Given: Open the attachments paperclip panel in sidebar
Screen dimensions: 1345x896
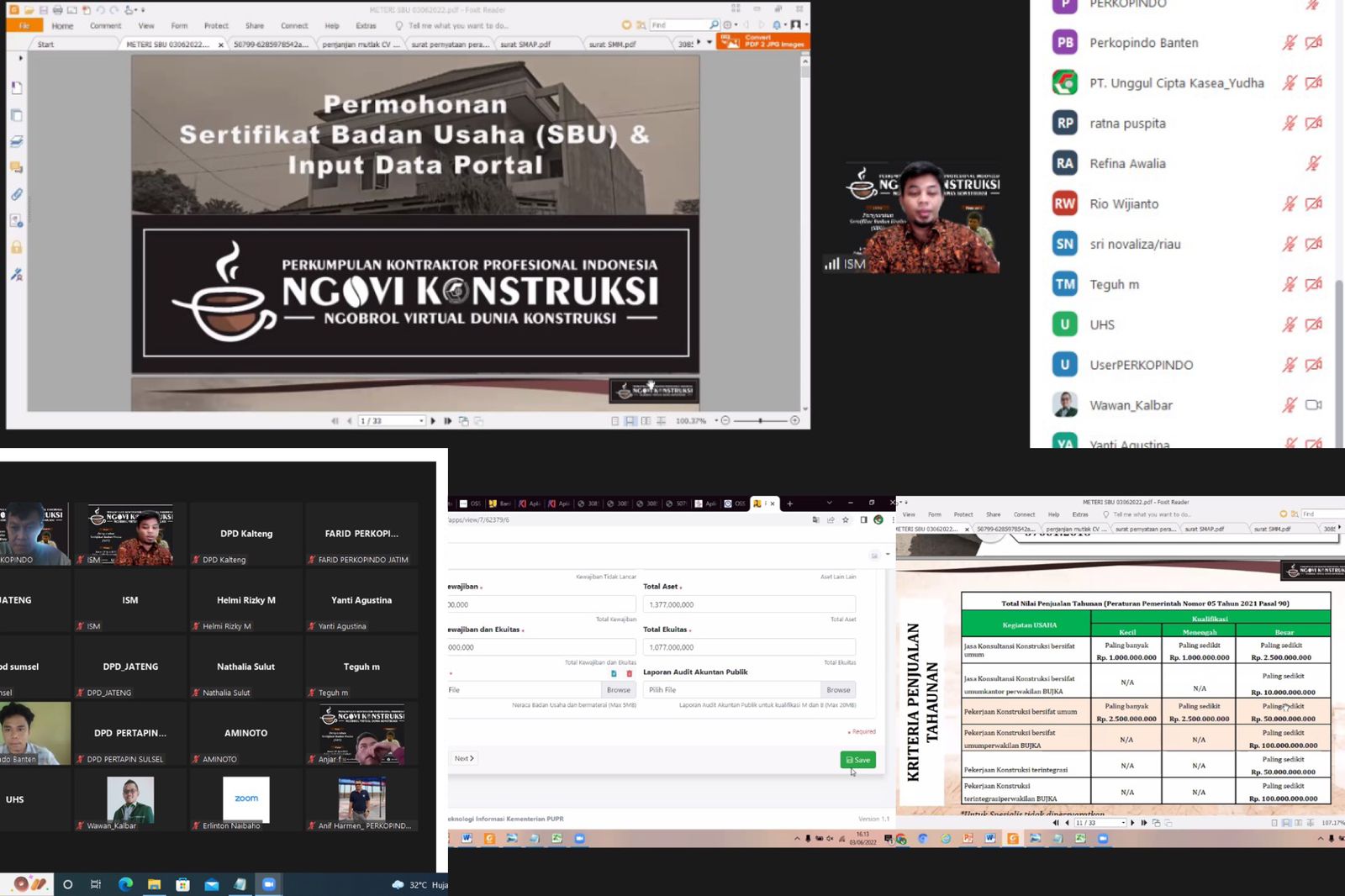Looking at the screenshot, I should [16, 194].
